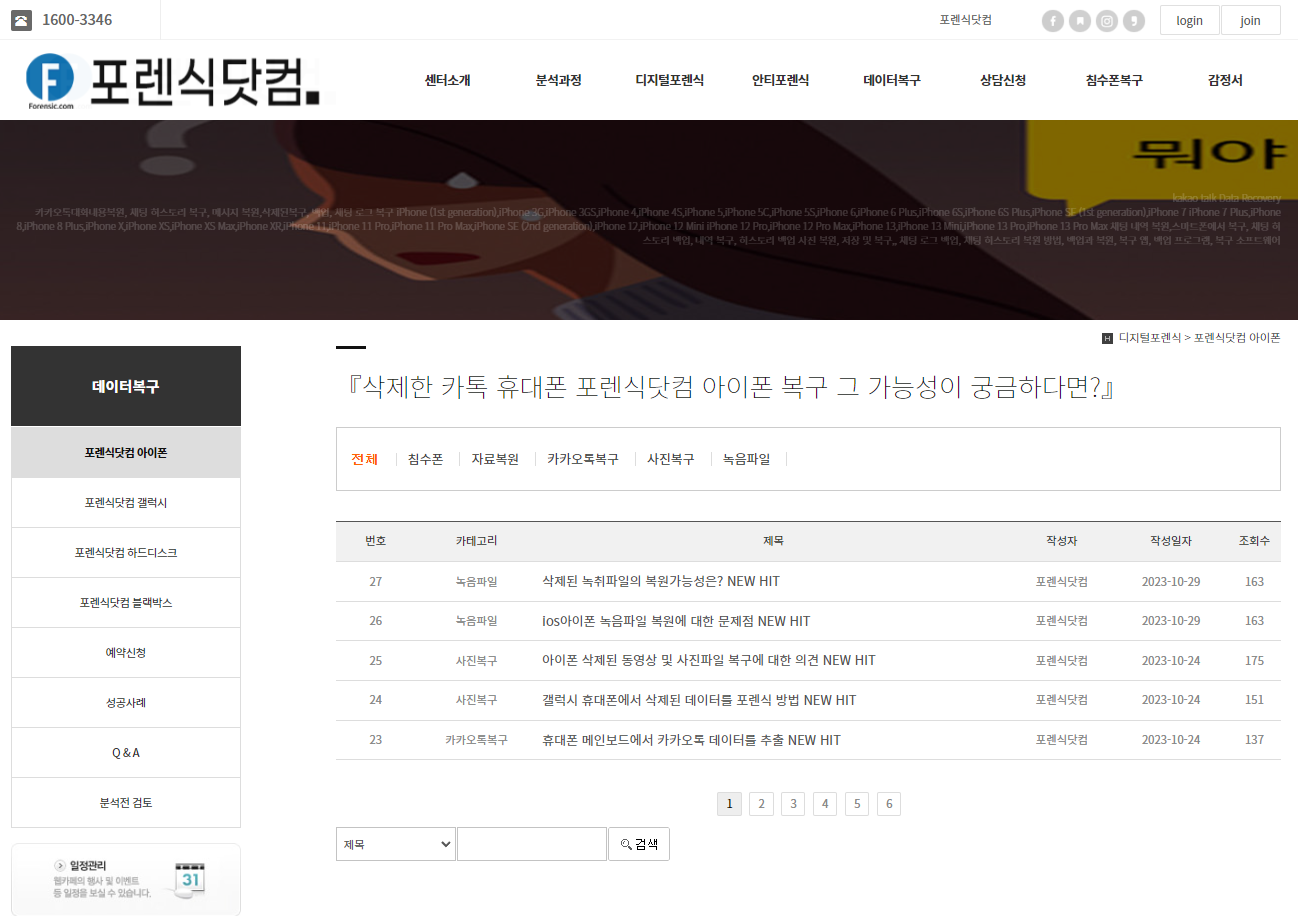Viewport: 1298px width, 916px height.
Task: Open the comma-shaped social icon
Action: 1133,21
